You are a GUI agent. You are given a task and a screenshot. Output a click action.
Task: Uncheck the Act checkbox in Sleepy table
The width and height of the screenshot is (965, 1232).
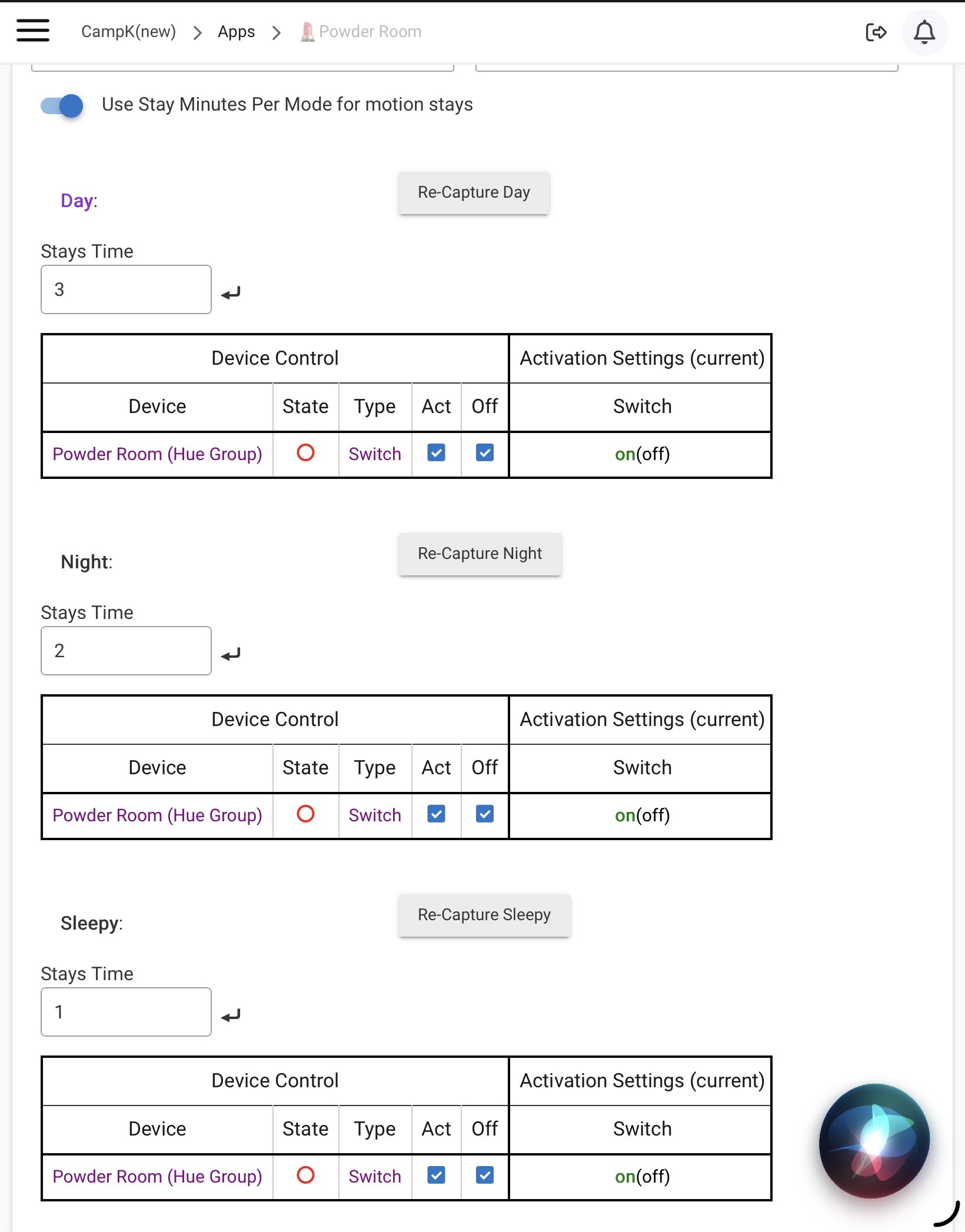(x=436, y=1176)
